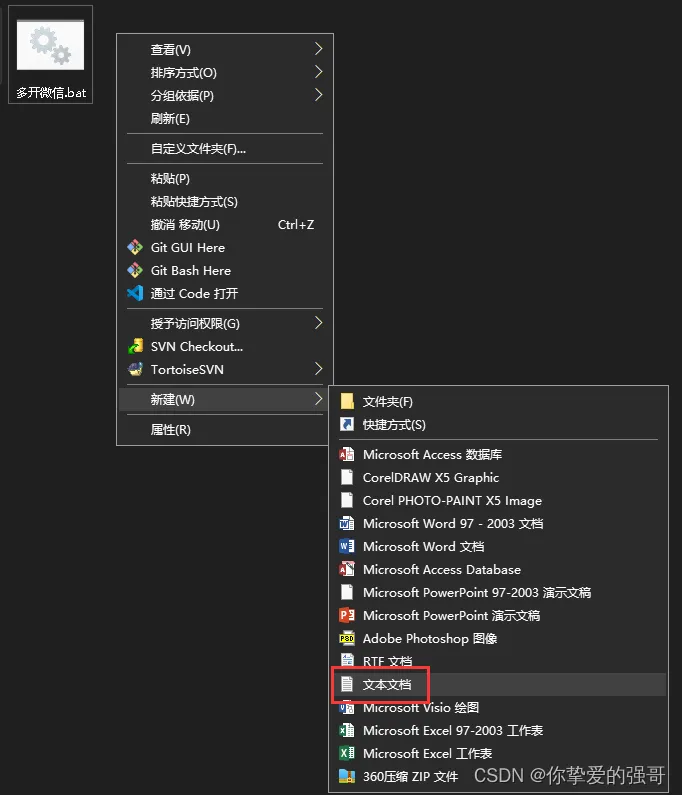The image size is (682, 795).
Task: Click the 授予访问权限(G) label
Action: coord(195,323)
